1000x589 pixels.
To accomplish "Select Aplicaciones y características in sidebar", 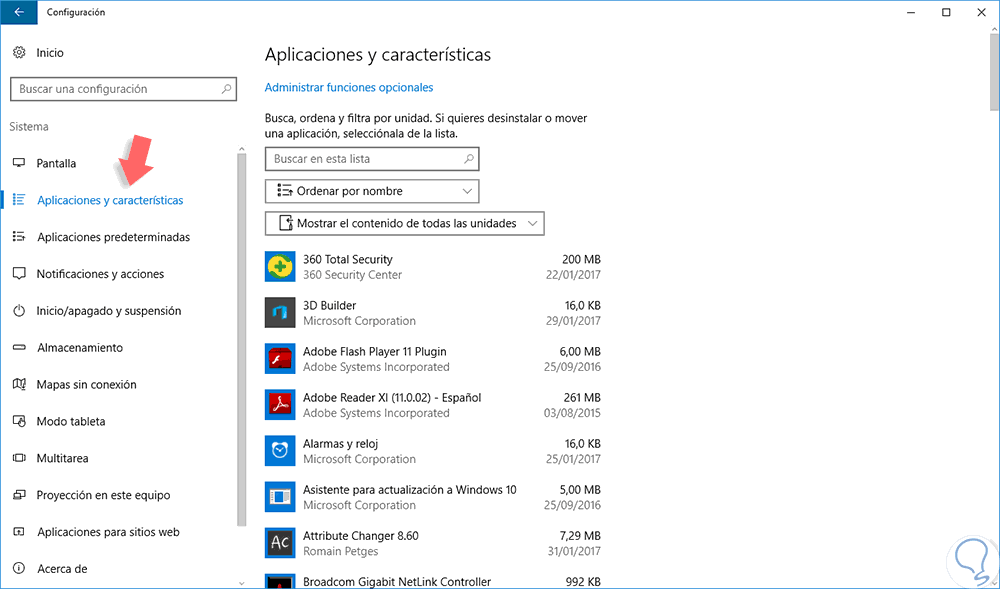I will pyautogui.click(x=110, y=200).
